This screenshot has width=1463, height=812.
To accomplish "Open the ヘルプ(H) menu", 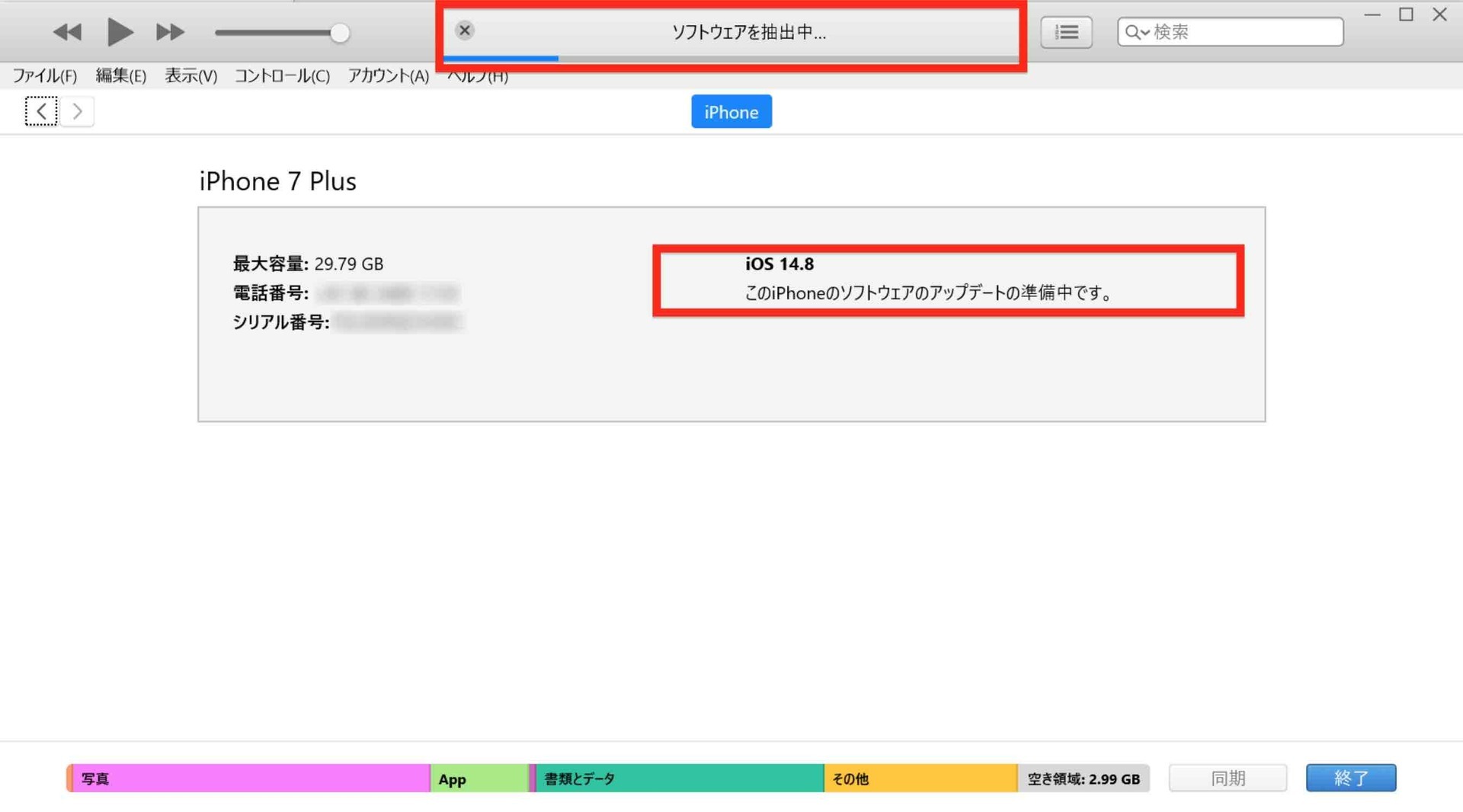I will point(478,76).
